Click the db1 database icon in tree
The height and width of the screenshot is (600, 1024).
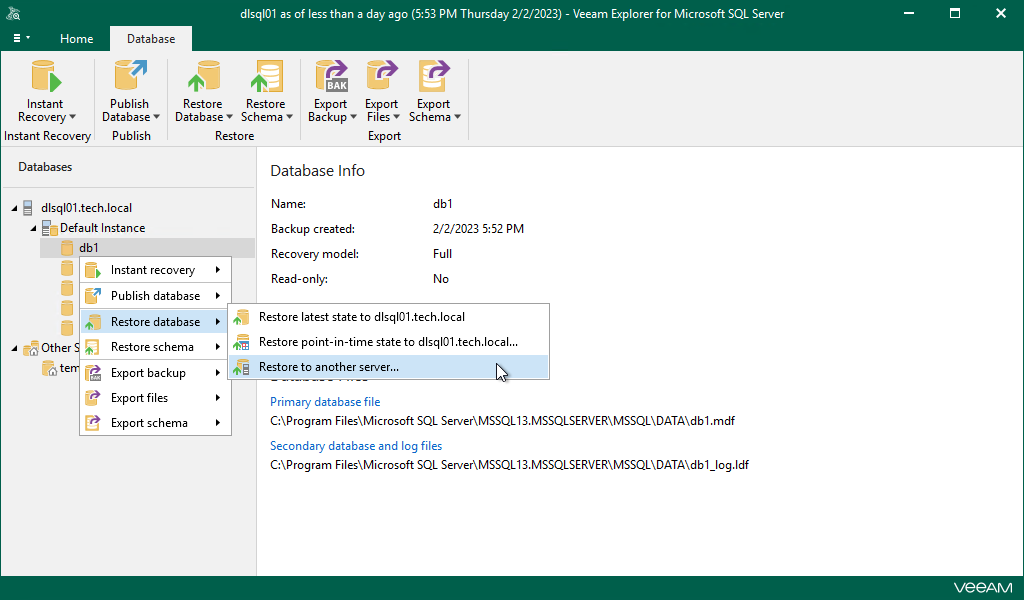coord(67,247)
